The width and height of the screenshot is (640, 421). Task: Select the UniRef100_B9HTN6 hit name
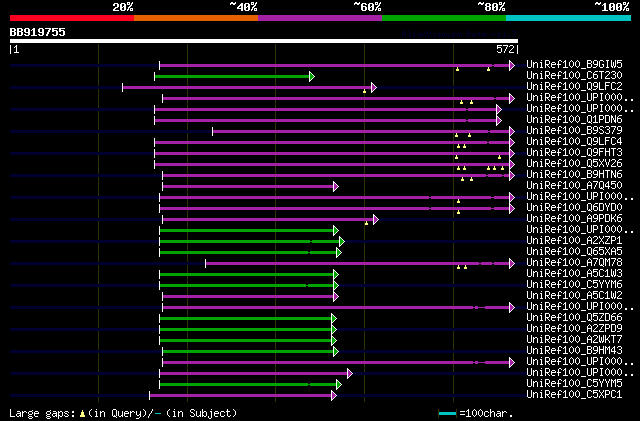click(574, 174)
